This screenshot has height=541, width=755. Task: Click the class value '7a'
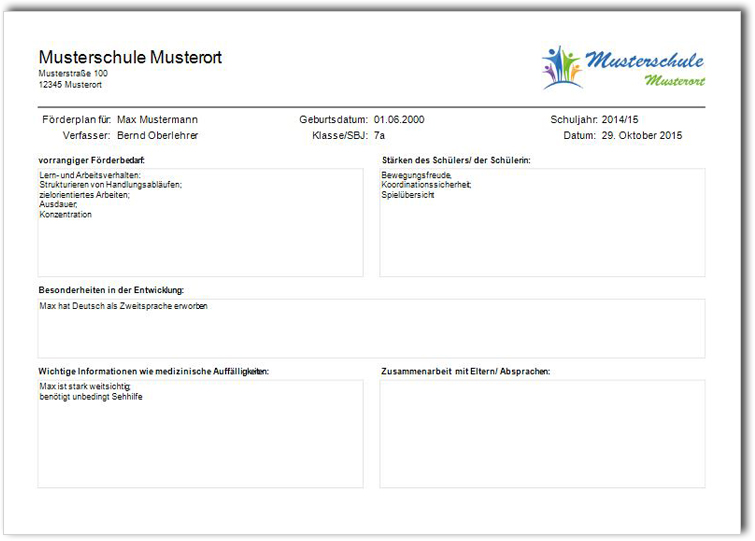(379, 135)
